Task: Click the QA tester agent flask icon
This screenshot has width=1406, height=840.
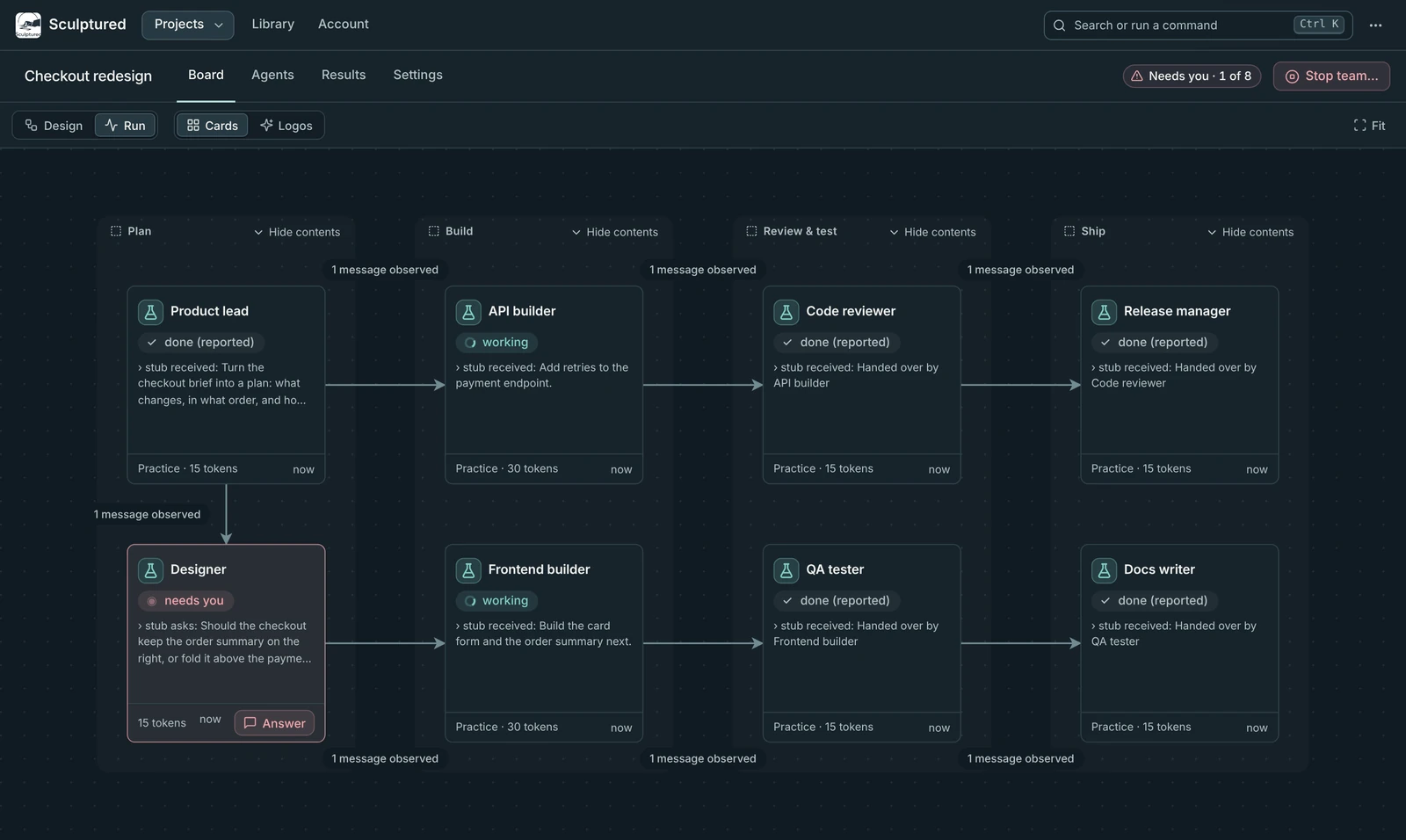Action: point(786,569)
